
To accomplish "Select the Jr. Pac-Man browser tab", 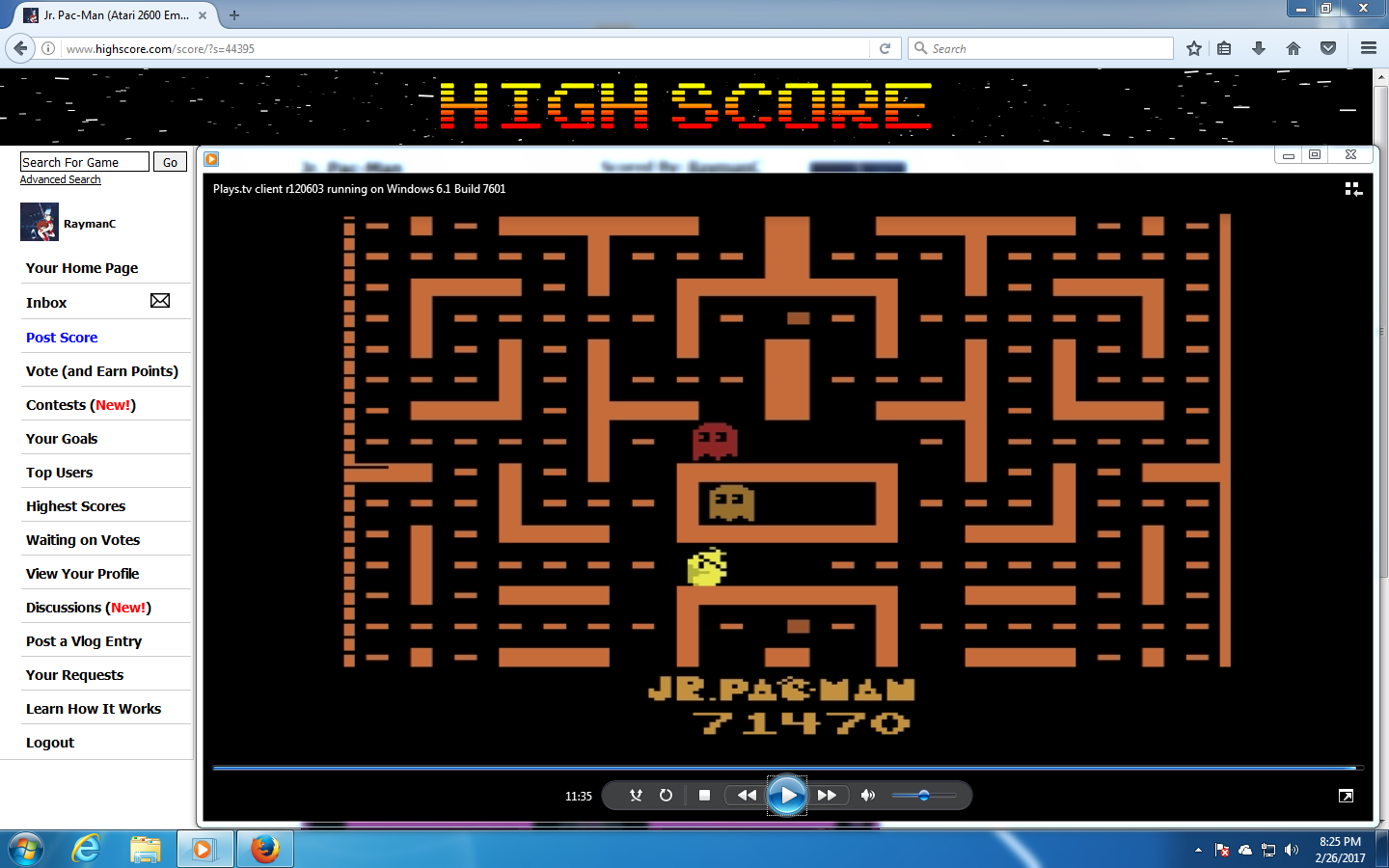I will click(x=116, y=15).
